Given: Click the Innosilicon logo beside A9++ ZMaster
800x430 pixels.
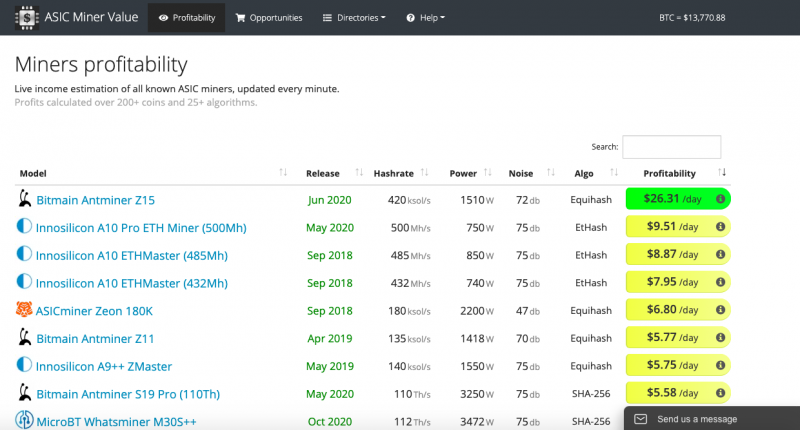Looking at the screenshot, I should coord(24,366).
